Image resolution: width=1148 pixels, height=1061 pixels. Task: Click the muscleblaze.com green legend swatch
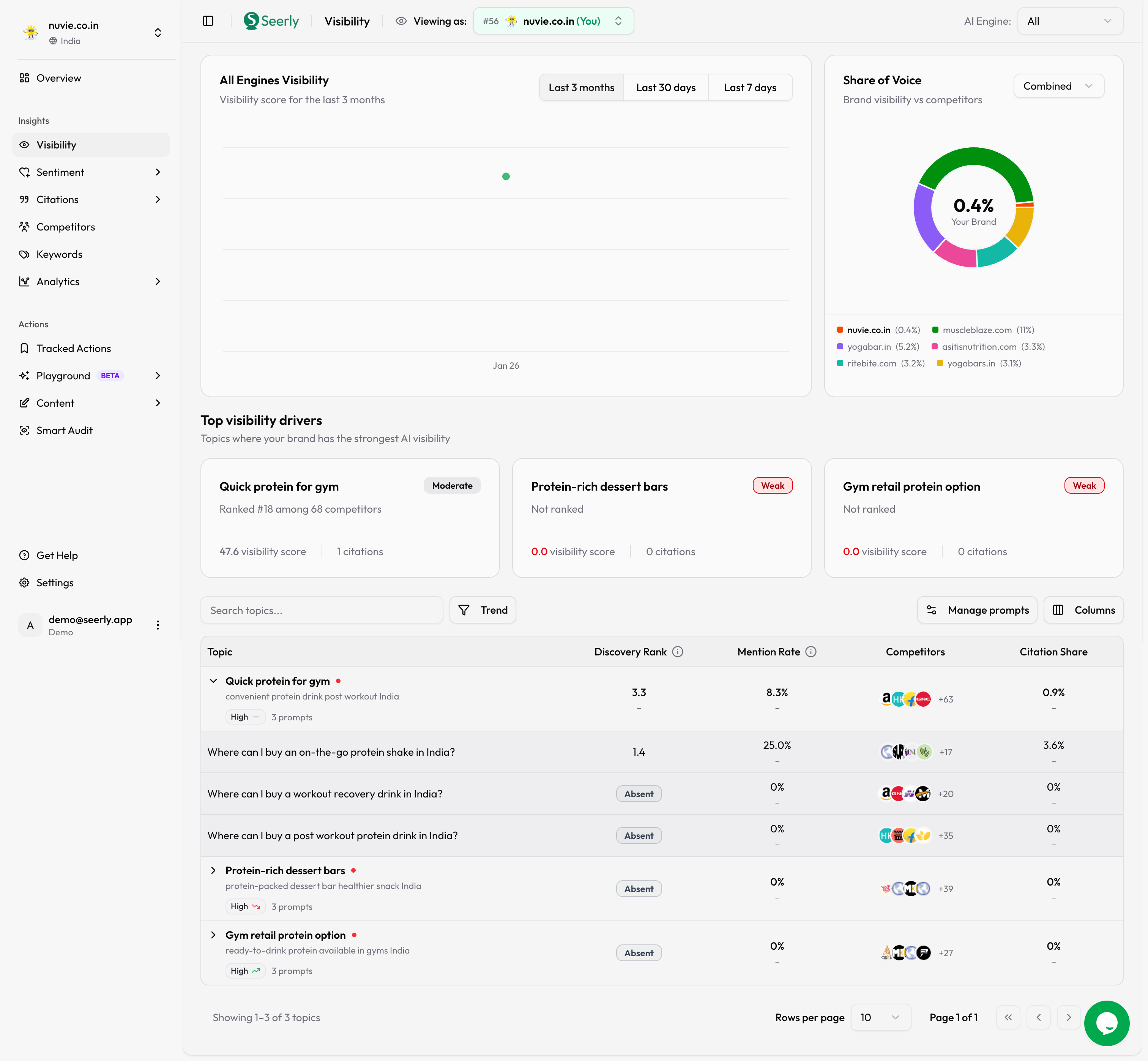[935, 330]
